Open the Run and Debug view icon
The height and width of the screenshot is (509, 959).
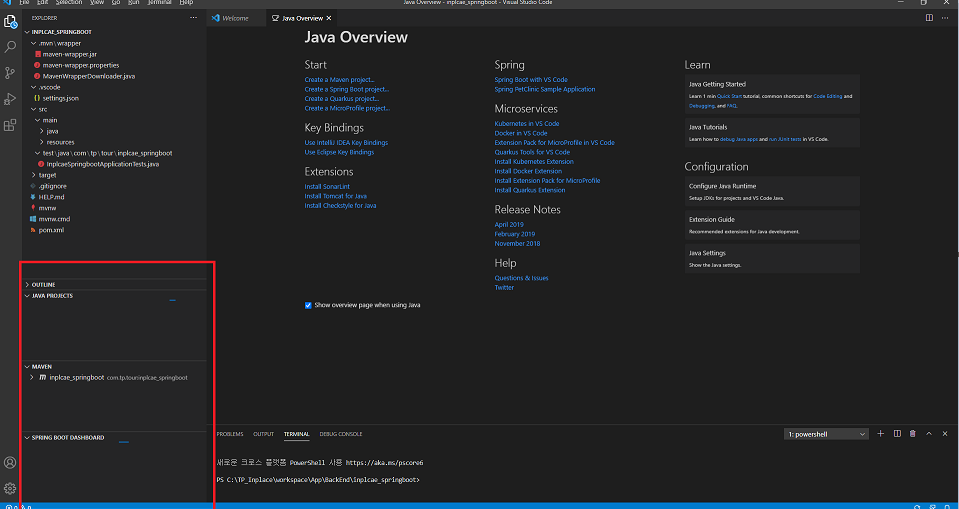[x=10, y=99]
